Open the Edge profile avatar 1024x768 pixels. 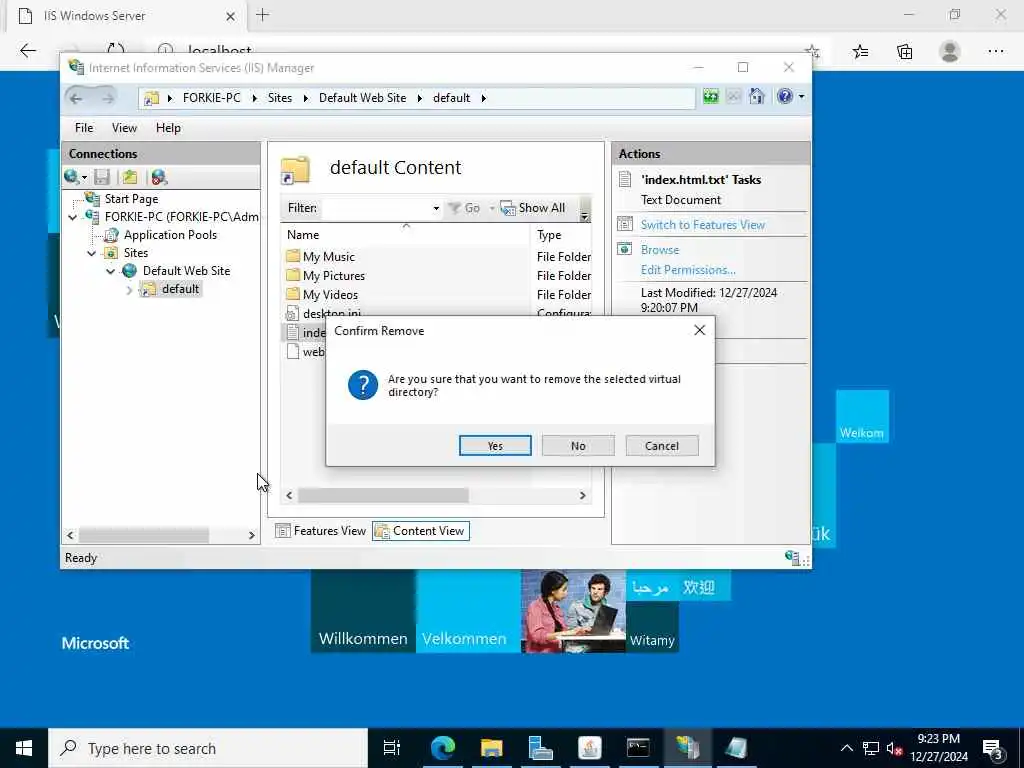(950, 52)
